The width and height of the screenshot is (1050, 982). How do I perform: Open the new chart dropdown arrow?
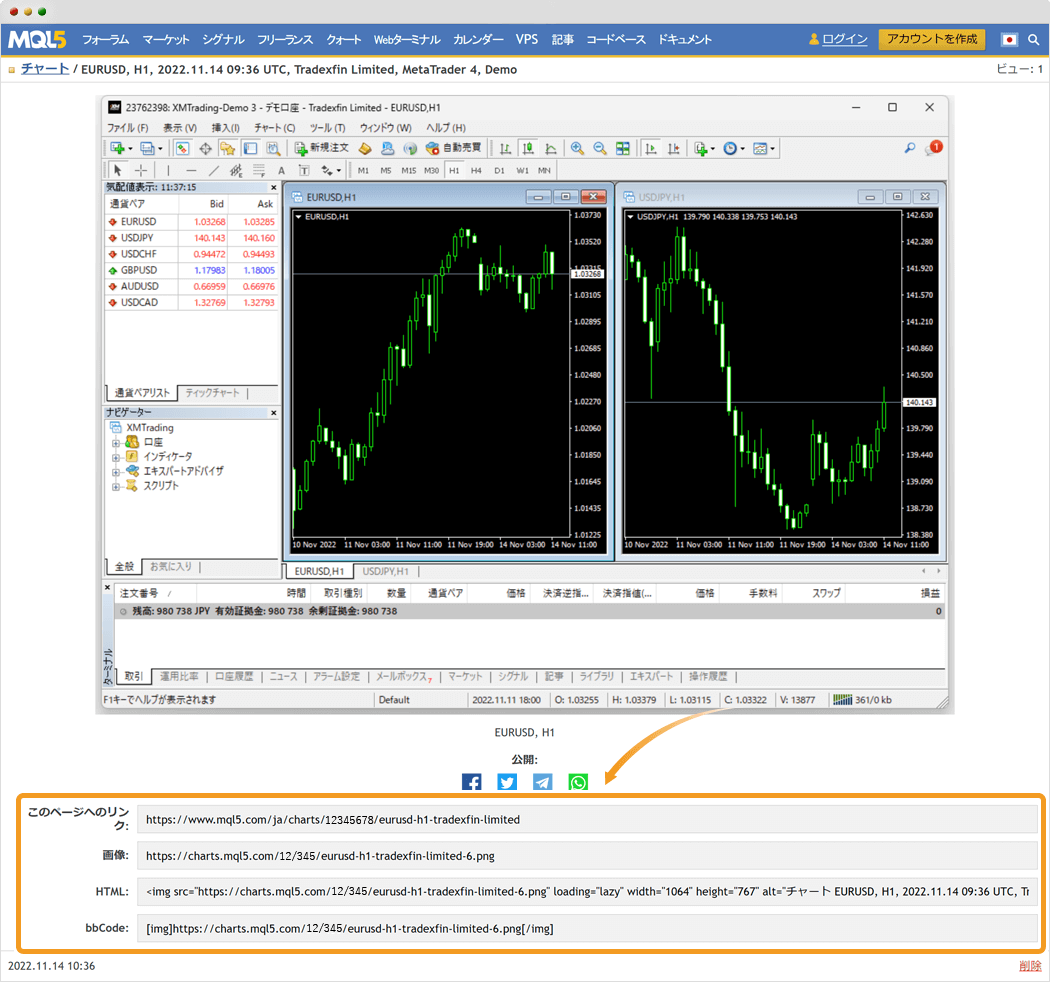(130, 149)
